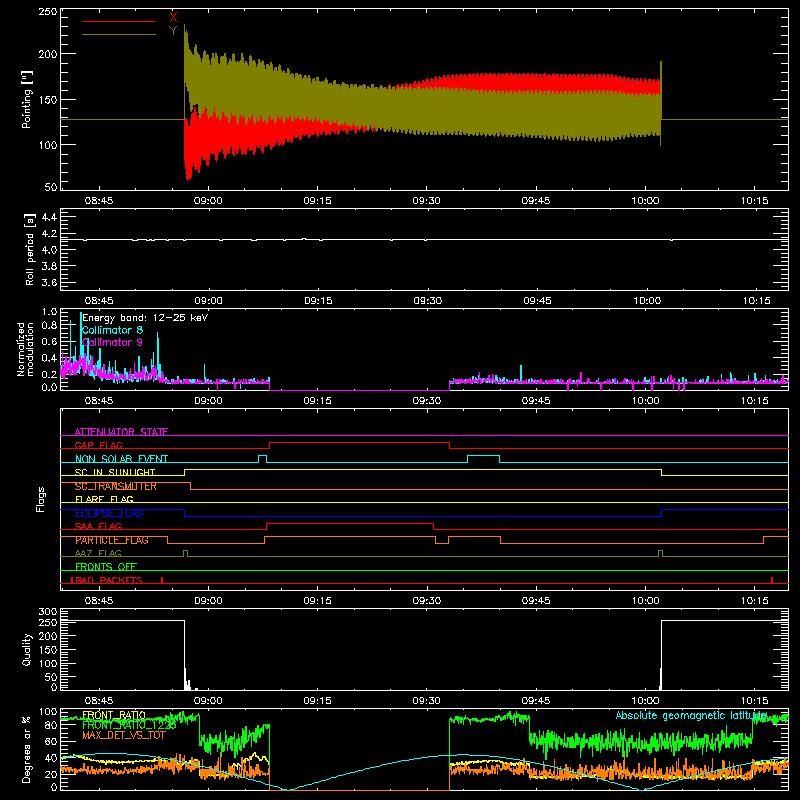Click the 09:45 time label under Quality plot
The height and width of the screenshot is (800, 800).
tap(536, 701)
